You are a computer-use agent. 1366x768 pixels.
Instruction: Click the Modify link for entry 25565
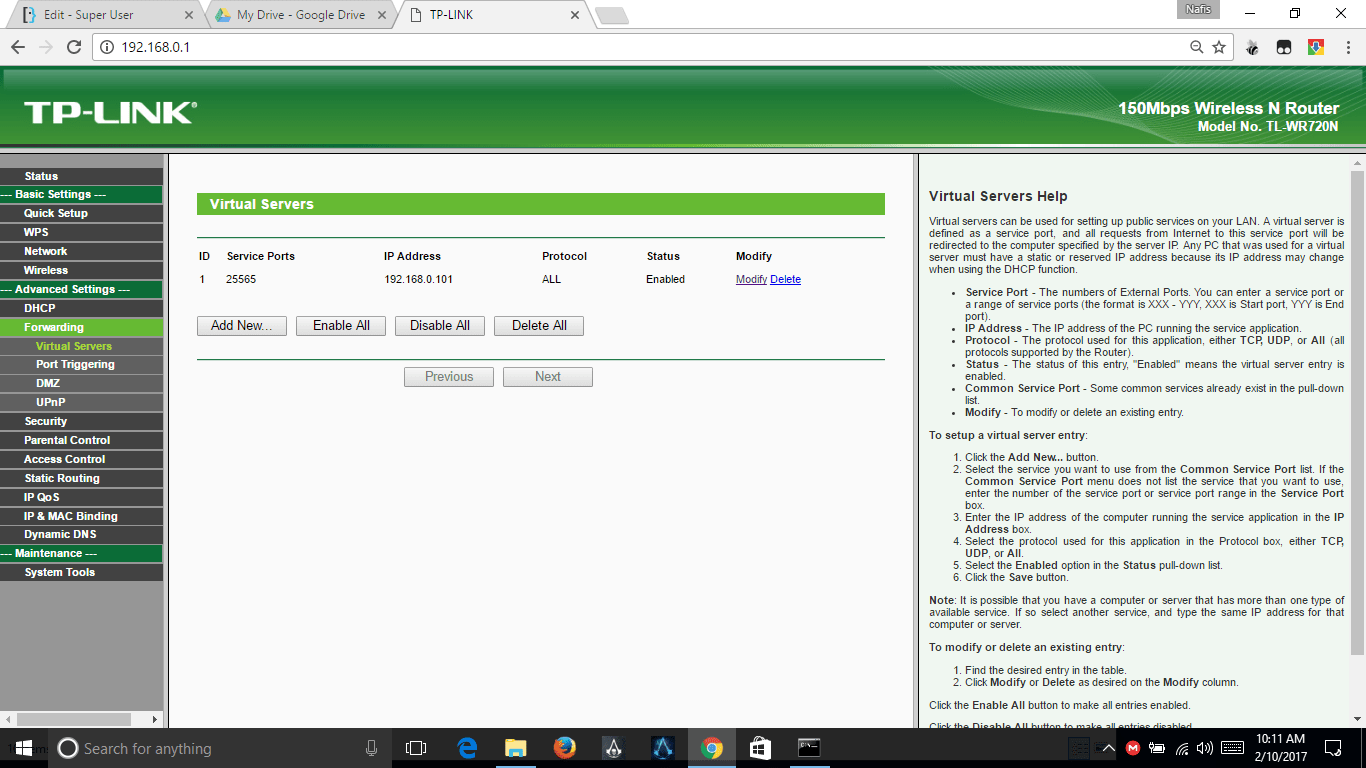[x=751, y=280]
